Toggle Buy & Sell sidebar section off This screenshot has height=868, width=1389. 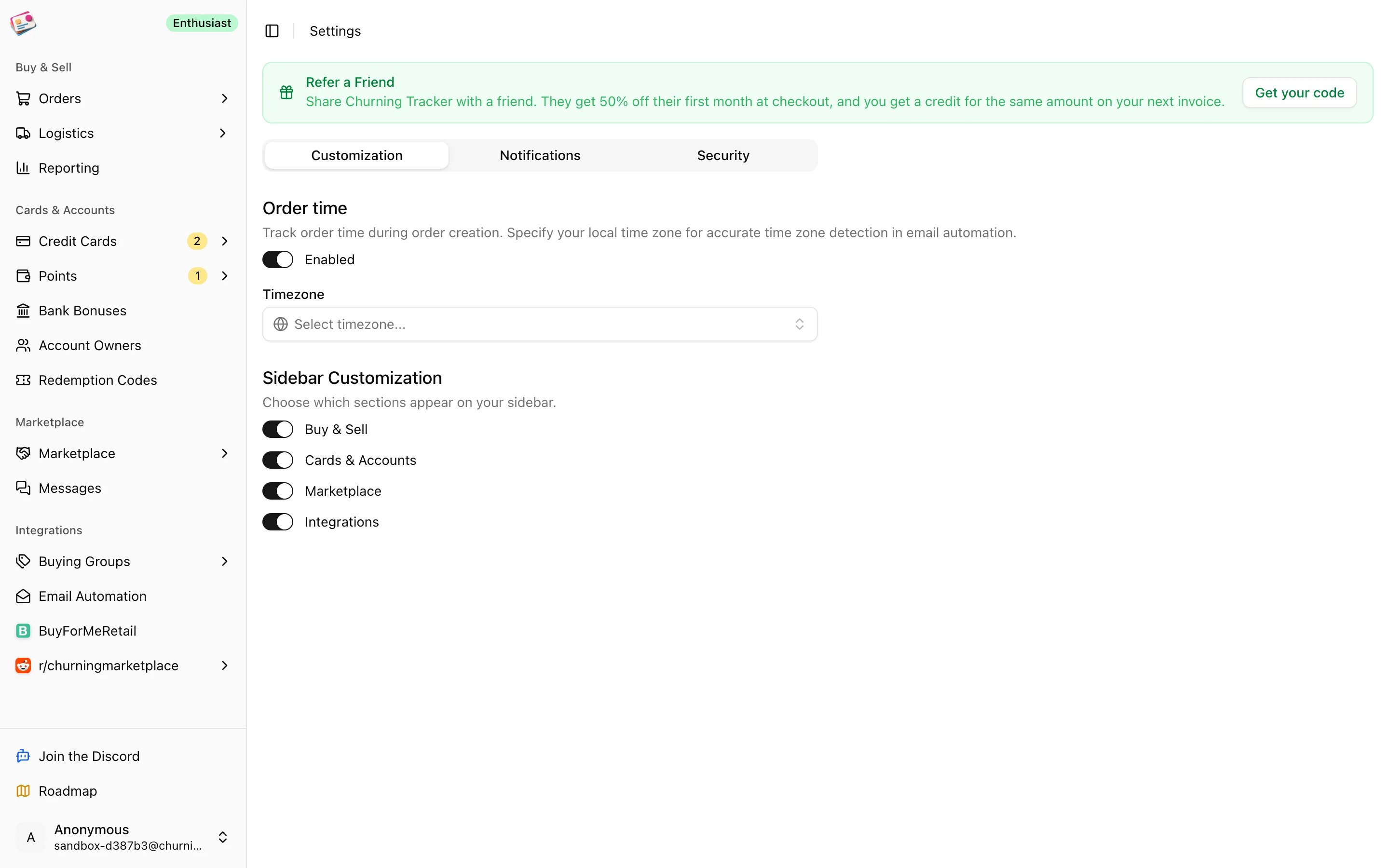(x=278, y=429)
